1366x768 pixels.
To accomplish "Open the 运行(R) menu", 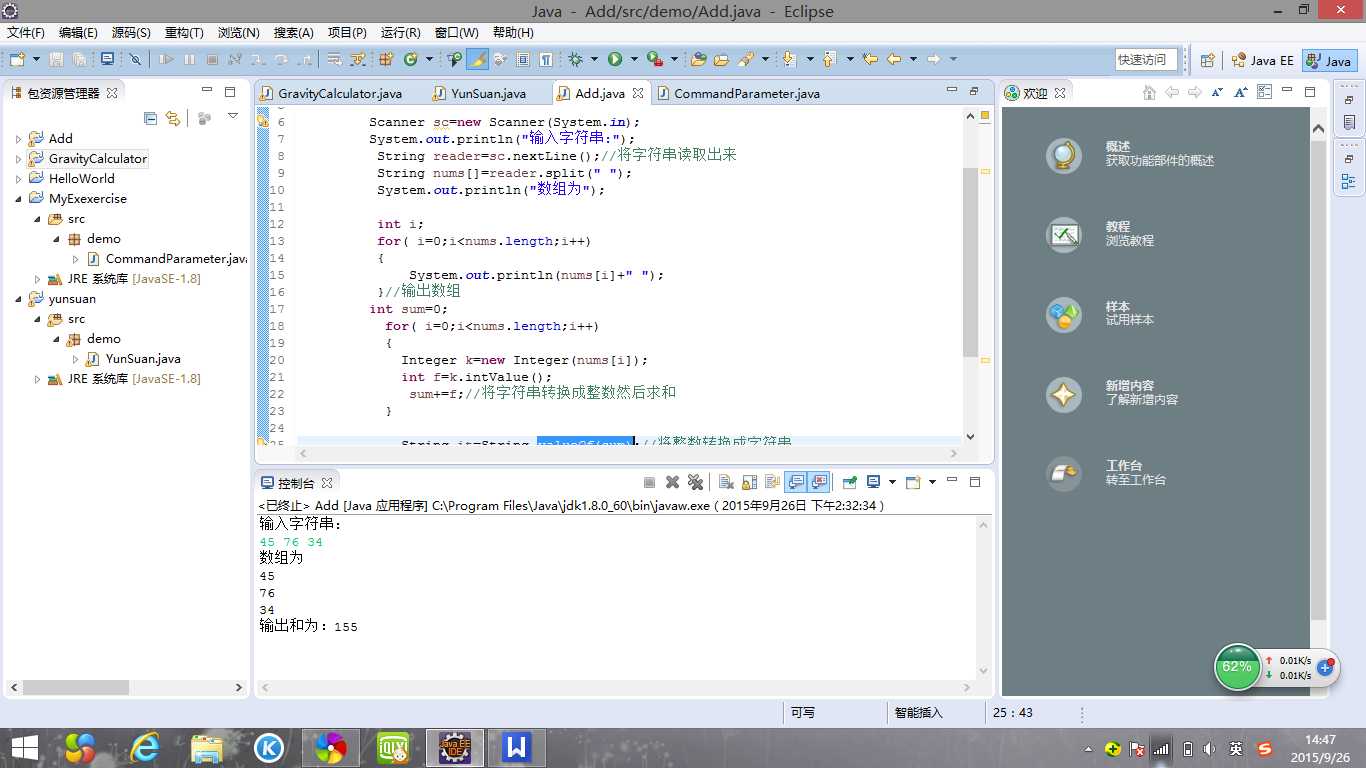I will [x=400, y=33].
